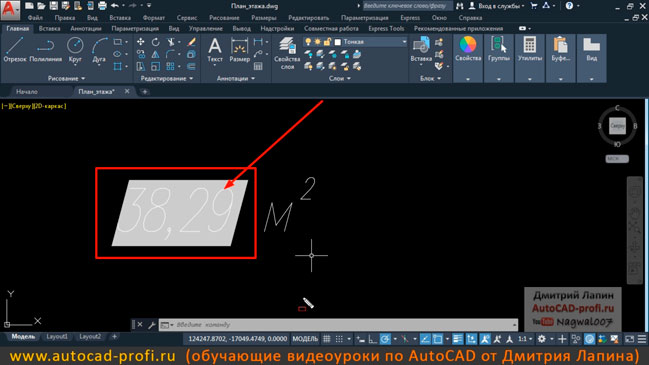Open the Формат menu
Image resolution: width=649 pixels, height=365 pixels.
click(x=154, y=18)
